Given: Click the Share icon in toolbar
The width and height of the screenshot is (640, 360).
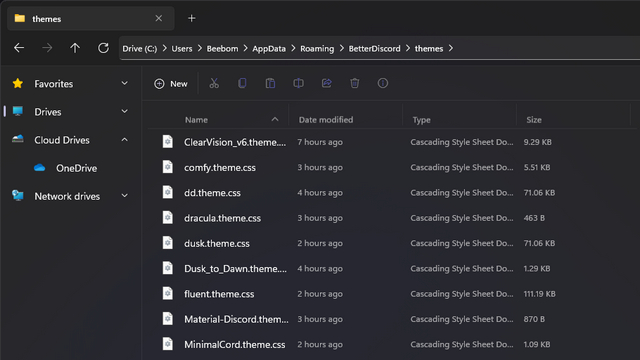Looking at the screenshot, I should pos(327,83).
